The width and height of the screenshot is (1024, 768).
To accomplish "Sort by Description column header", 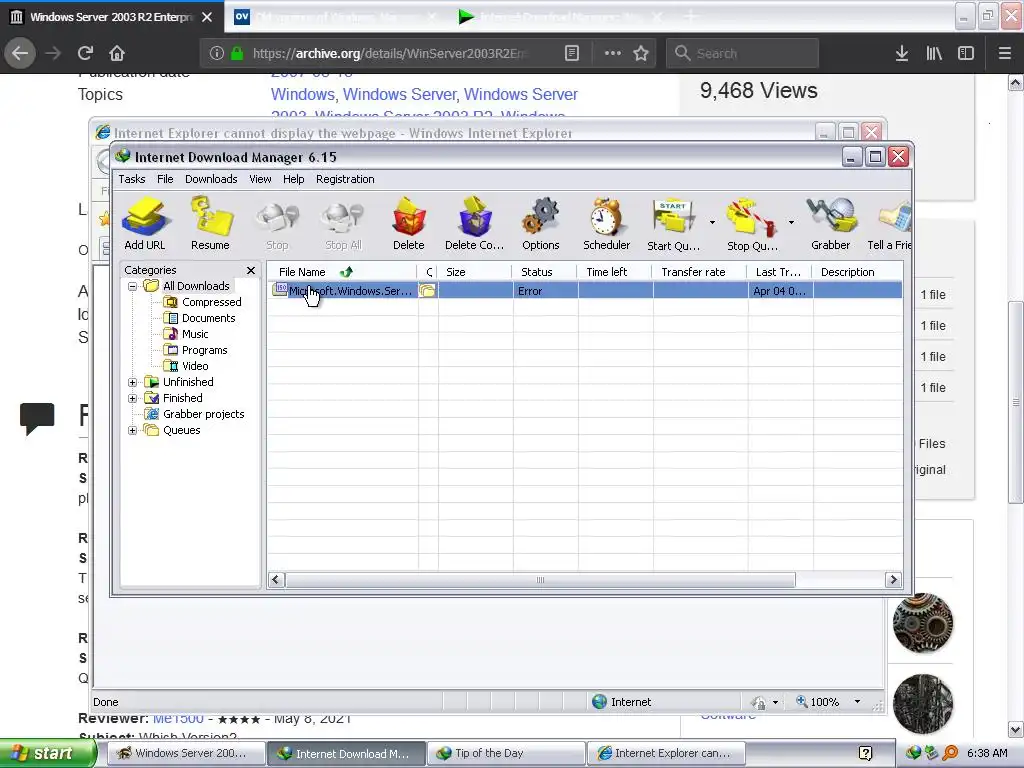I will (857, 272).
